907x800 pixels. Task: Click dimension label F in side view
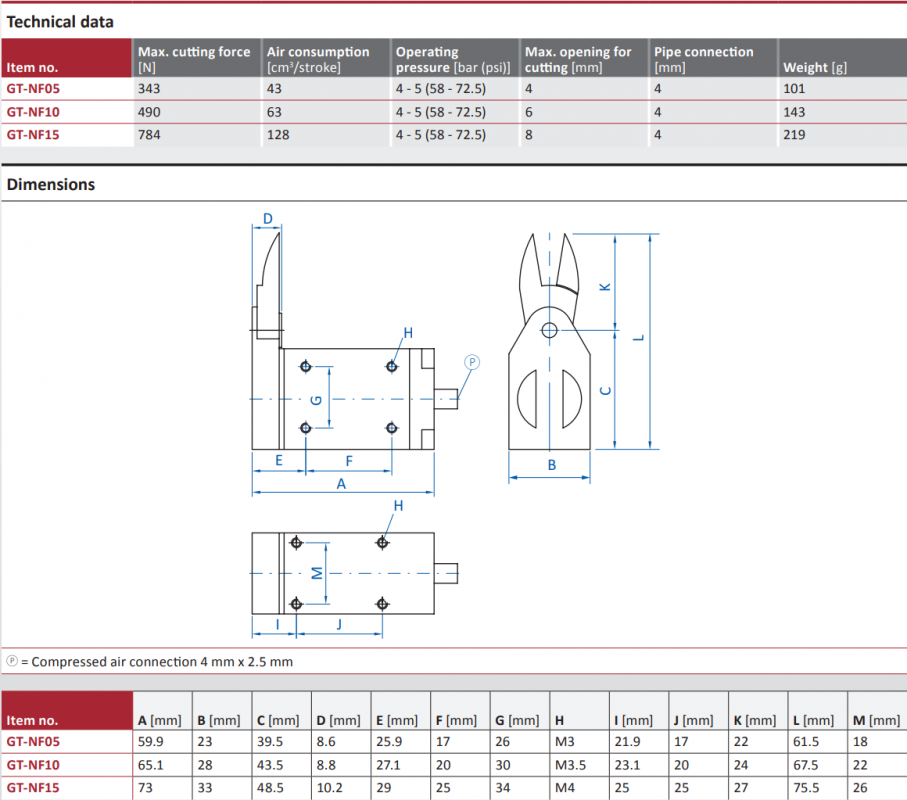coord(349,461)
